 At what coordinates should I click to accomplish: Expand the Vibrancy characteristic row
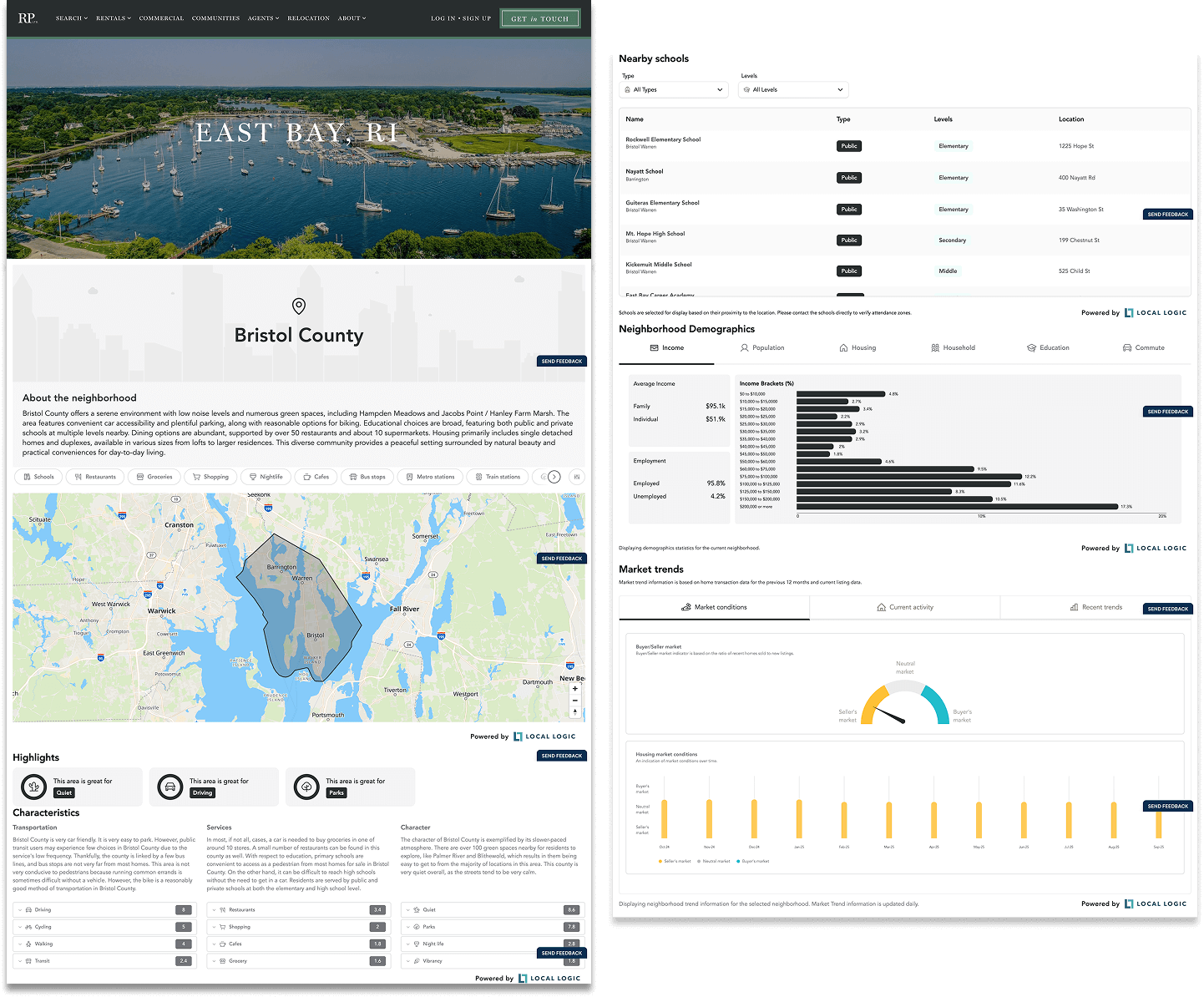click(409, 960)
